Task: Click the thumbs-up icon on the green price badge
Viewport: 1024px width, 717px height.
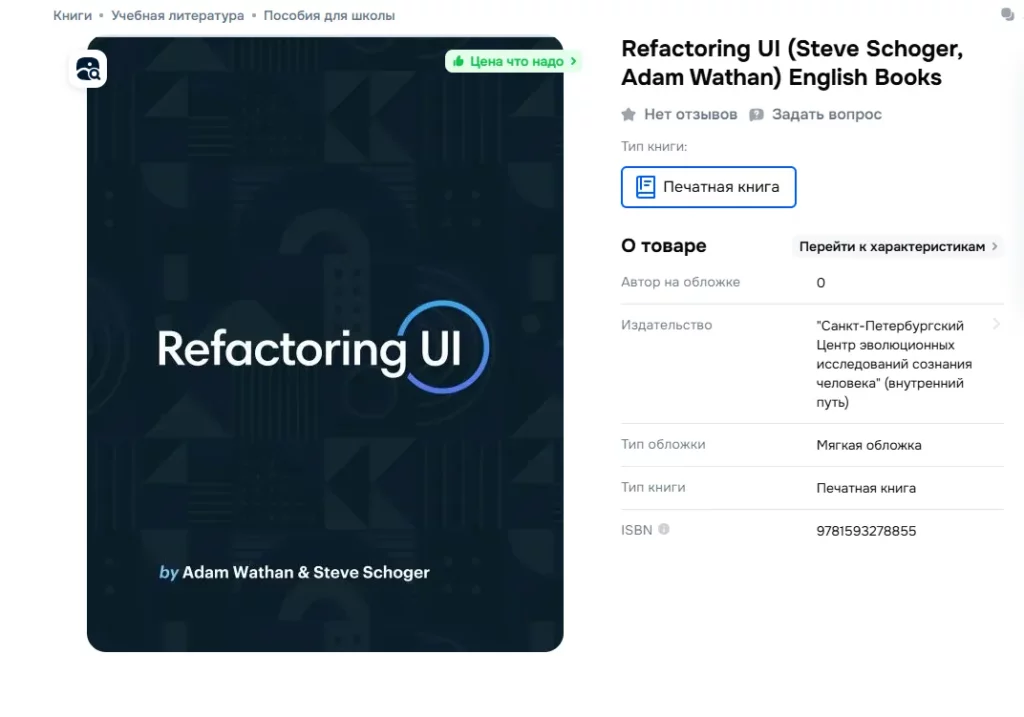Action: point(460,61)
